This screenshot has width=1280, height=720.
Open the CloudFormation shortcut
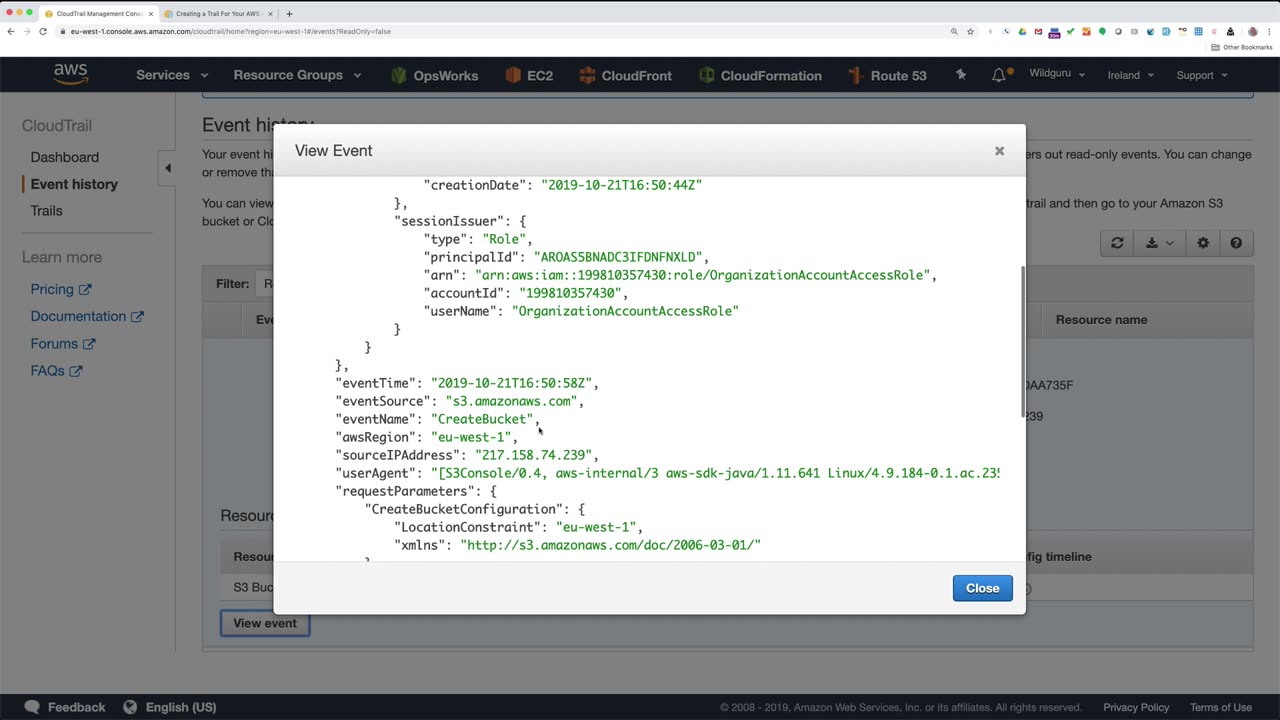click(x=760, y=75)
